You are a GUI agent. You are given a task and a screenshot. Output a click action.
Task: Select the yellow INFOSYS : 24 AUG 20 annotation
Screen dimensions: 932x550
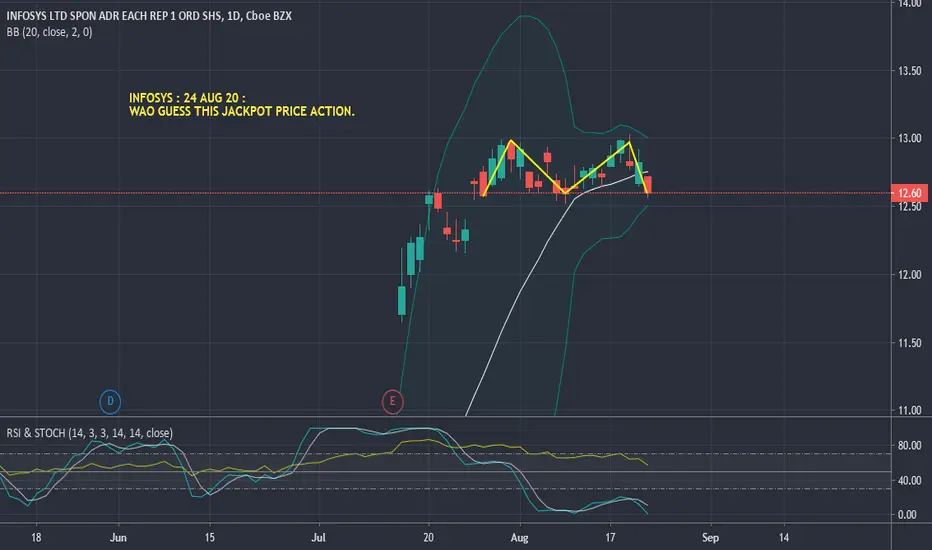187,98
